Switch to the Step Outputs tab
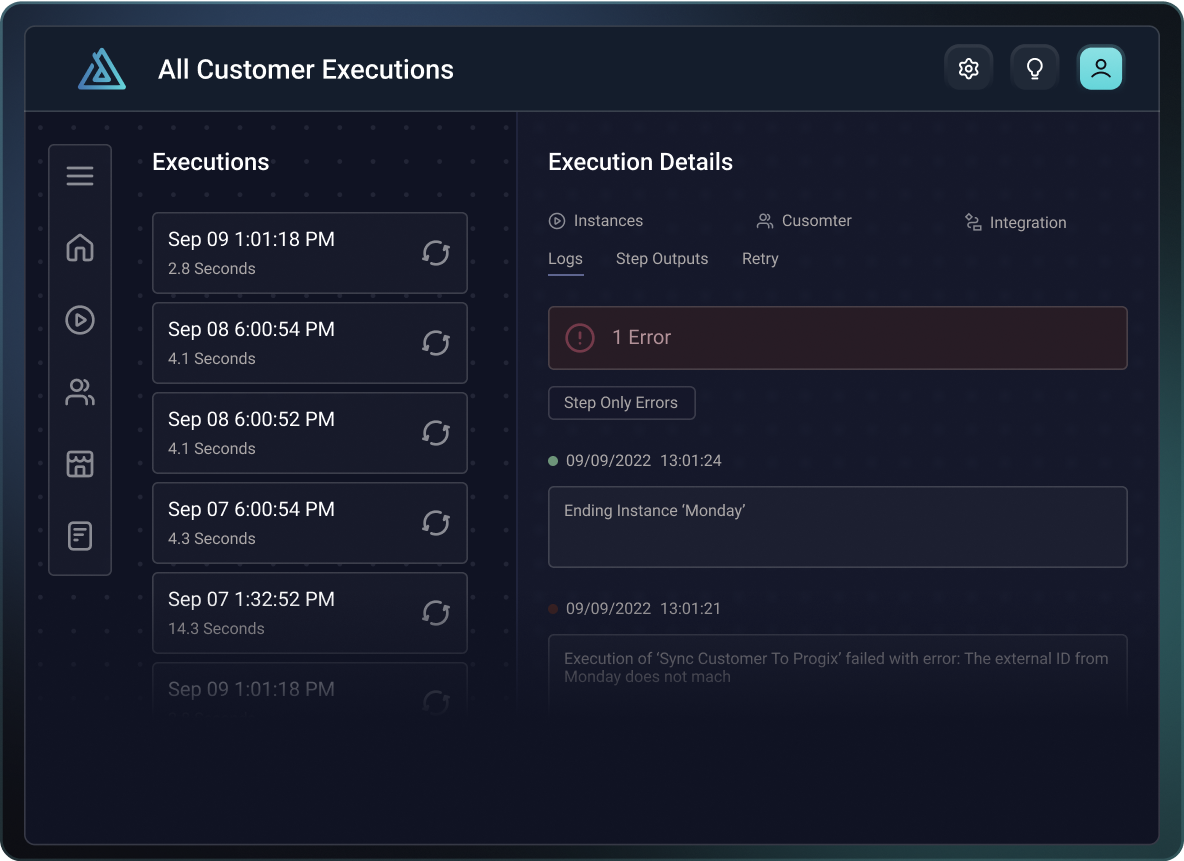The height and width of the screenshot is (861, 1184). [x=662, y=258]
